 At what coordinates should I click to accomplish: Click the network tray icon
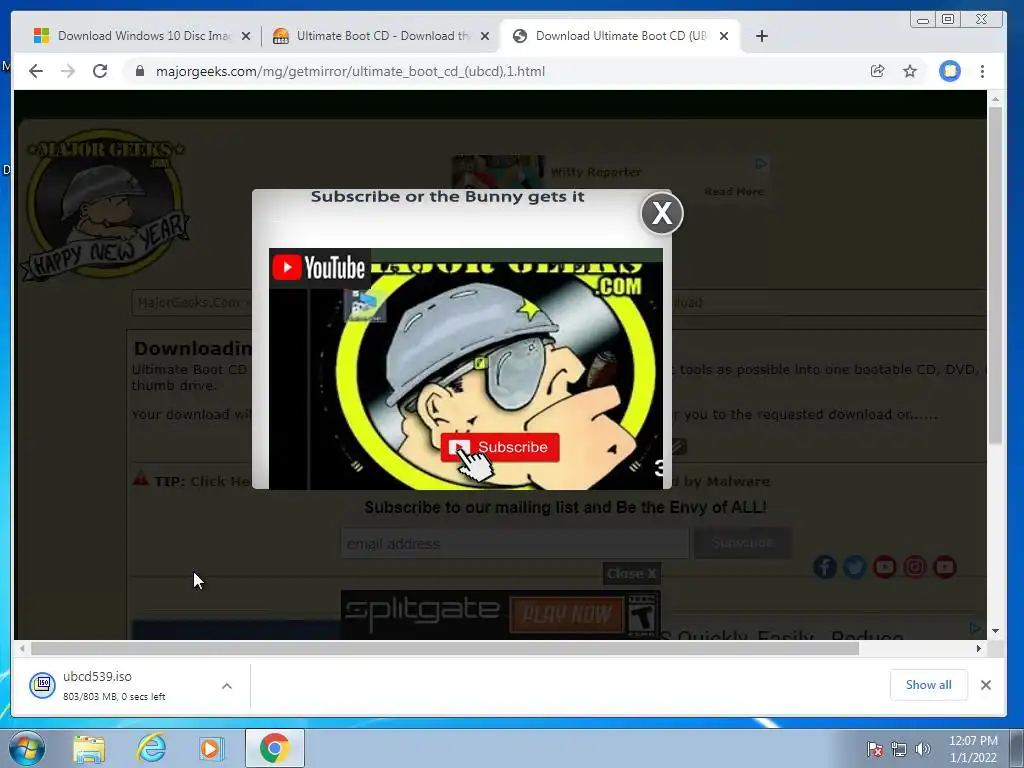pyautogui.click(x=899, y=749)
